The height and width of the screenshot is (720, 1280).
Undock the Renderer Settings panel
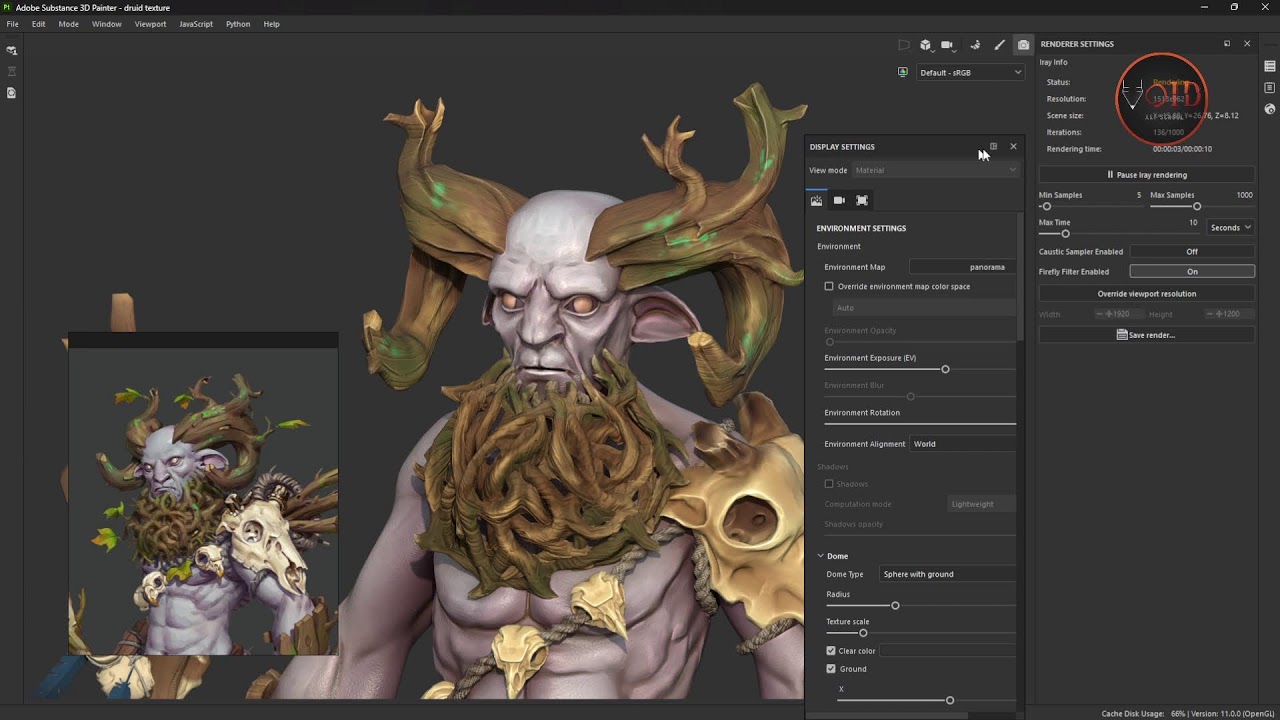pos(1227,44)
